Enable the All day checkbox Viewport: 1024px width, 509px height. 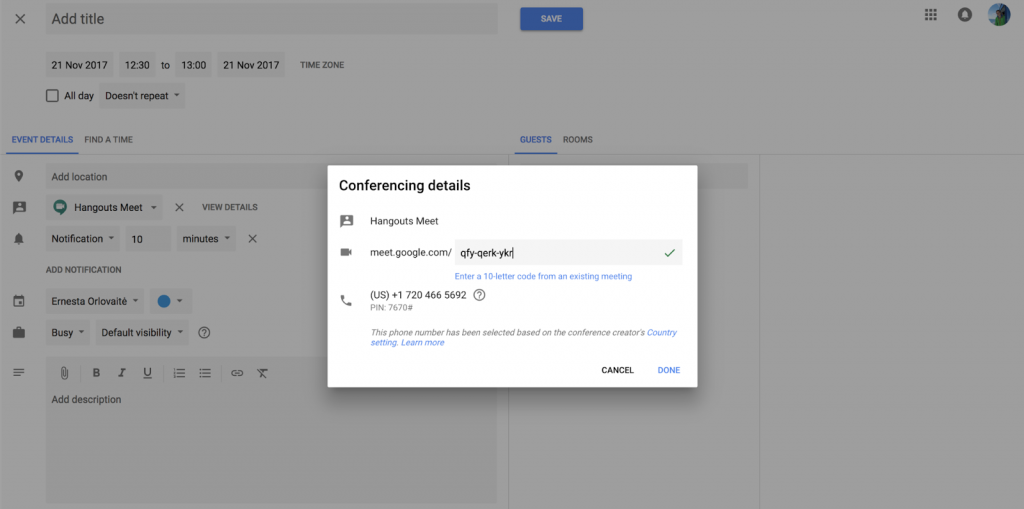53,96
